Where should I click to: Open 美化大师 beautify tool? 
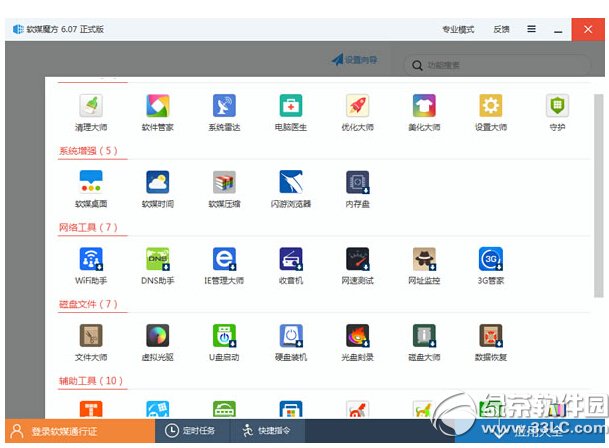pos(424,107)
